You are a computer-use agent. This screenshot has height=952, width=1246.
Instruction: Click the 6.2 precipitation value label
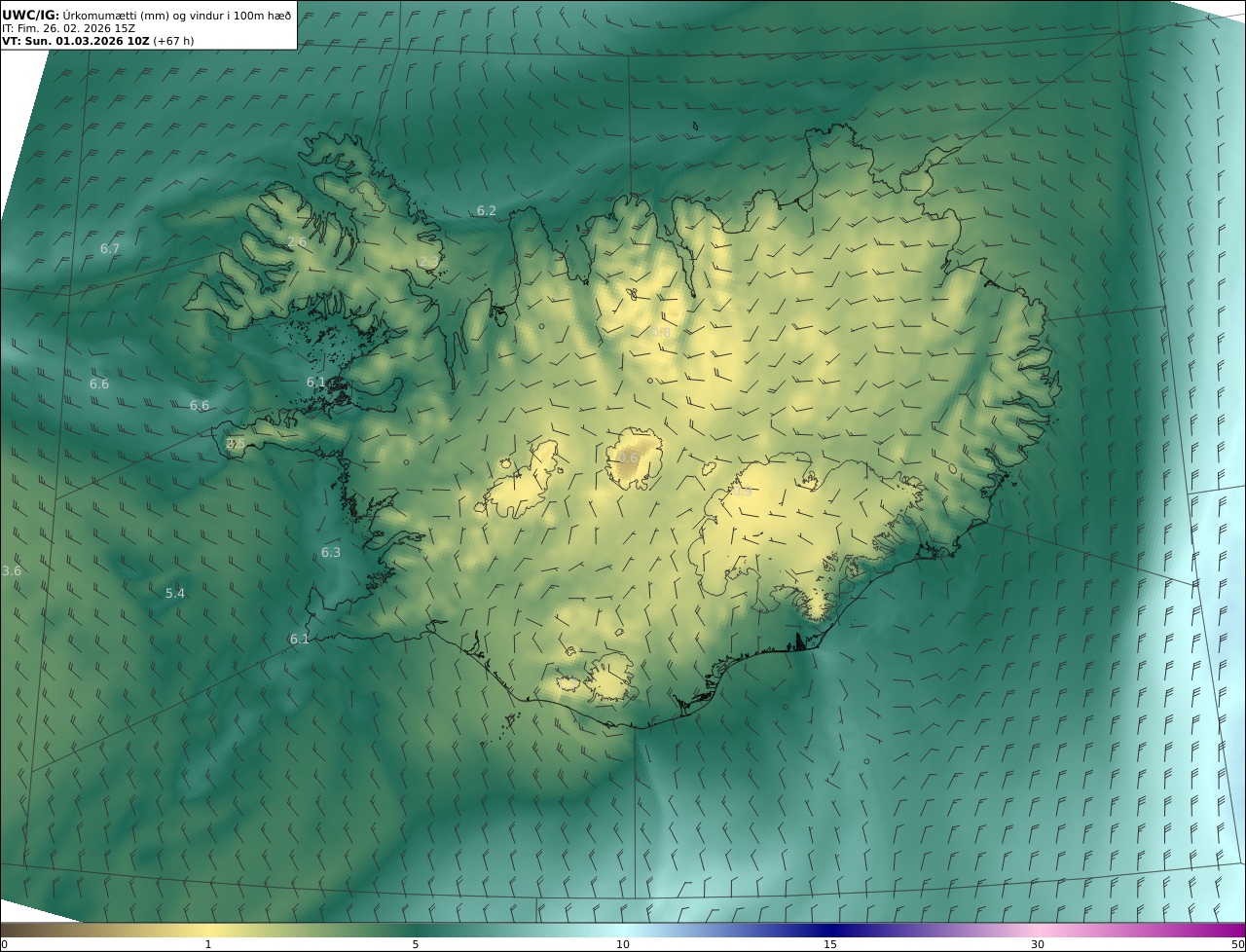point(486,211)
